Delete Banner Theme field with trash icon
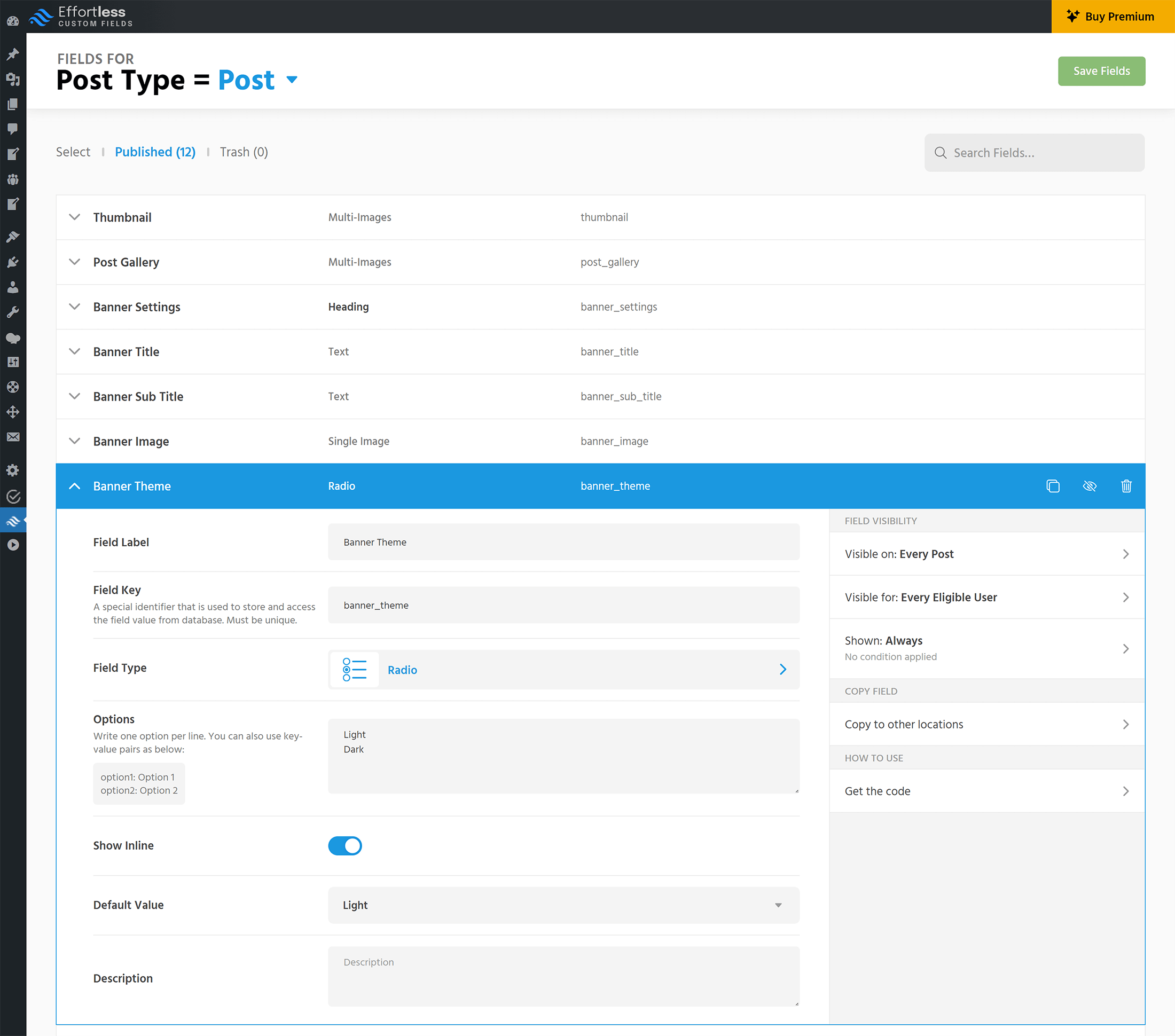 (x=1126, y=486)
